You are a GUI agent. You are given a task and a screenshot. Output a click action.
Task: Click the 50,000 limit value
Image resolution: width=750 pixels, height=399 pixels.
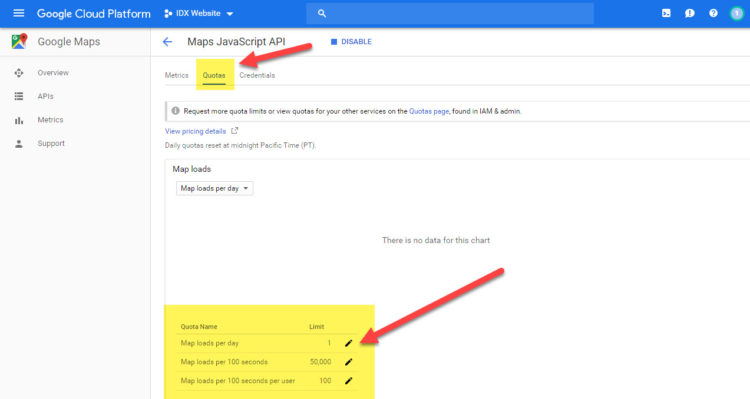320,362
